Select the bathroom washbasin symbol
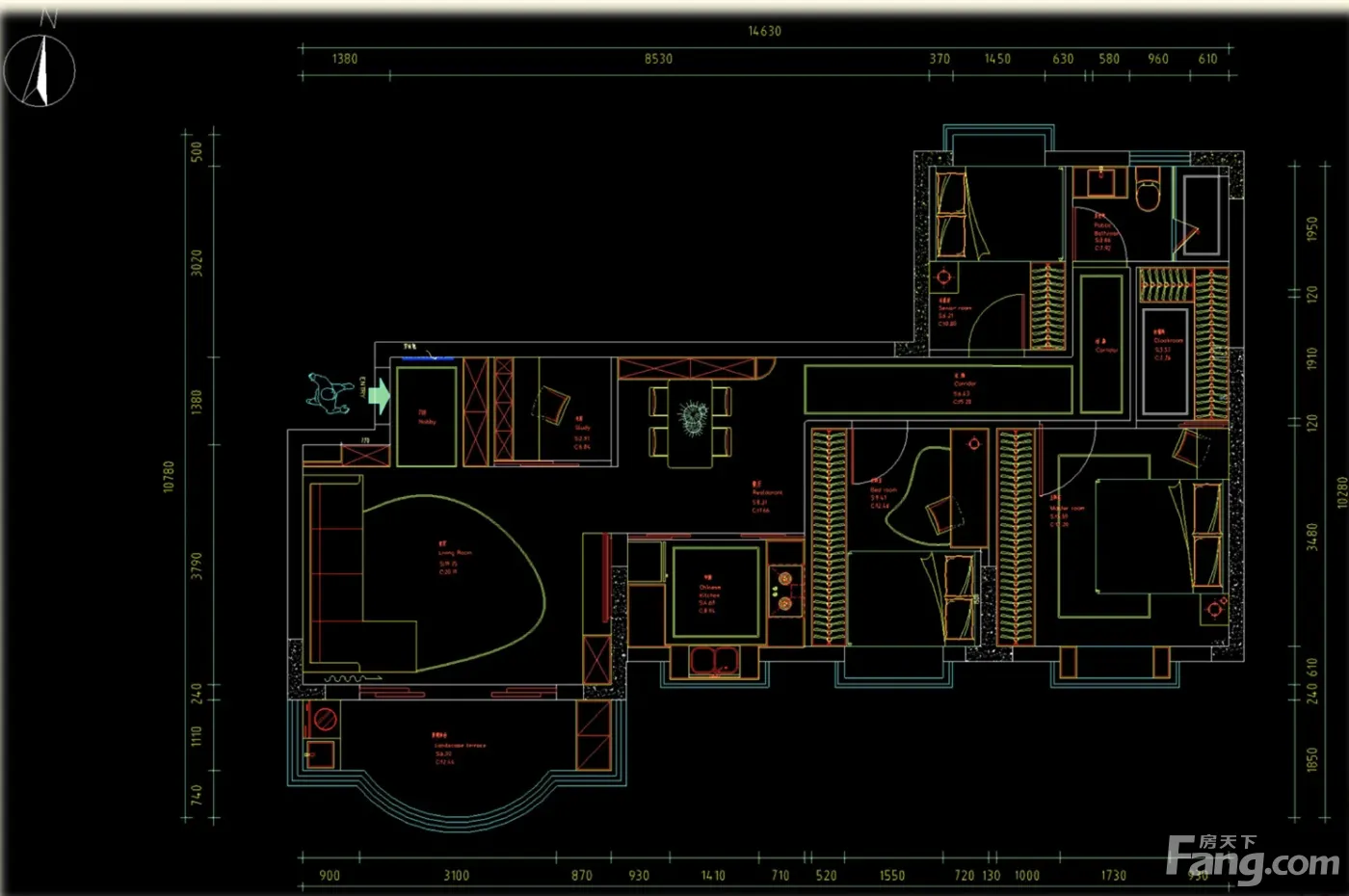The image size is (1349, 896). (1100, 181)
